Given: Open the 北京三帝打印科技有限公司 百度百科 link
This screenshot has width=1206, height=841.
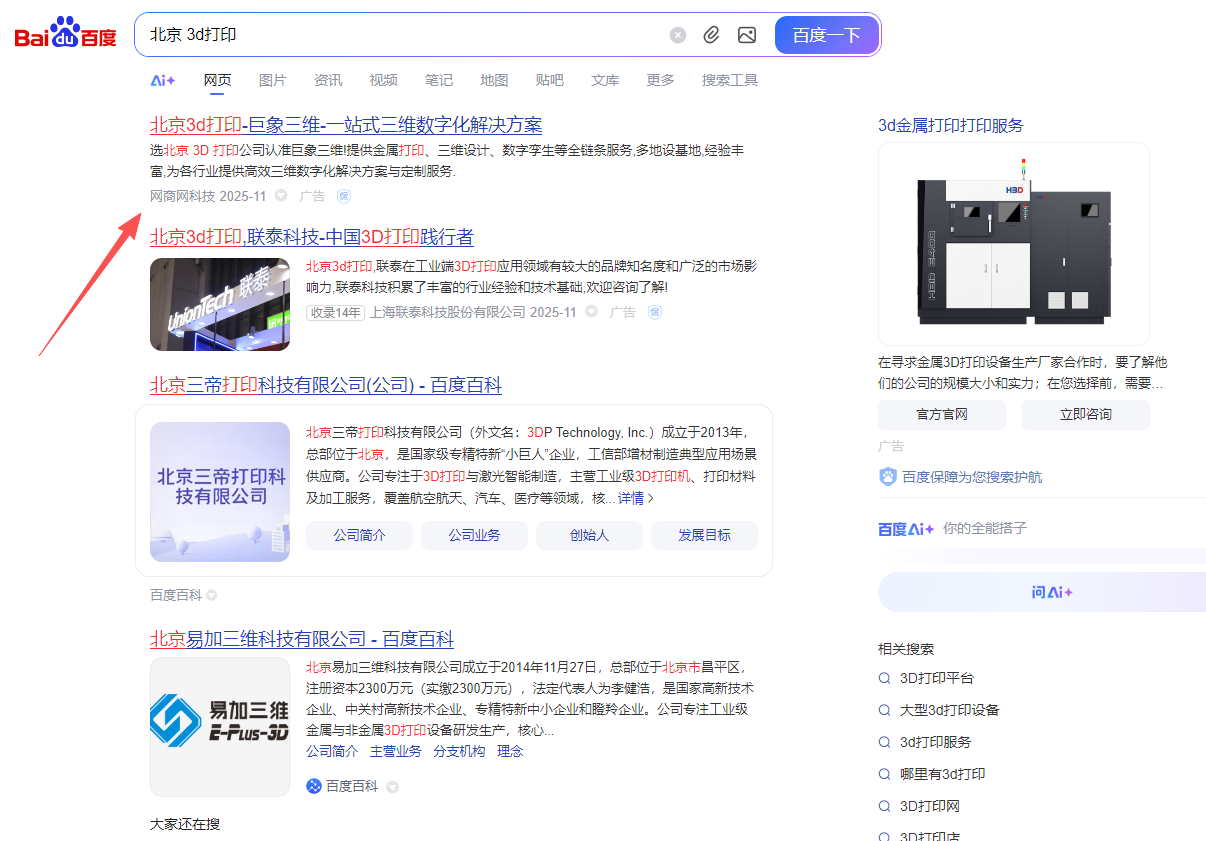Looking at the screenshot, I should (326, 385).
